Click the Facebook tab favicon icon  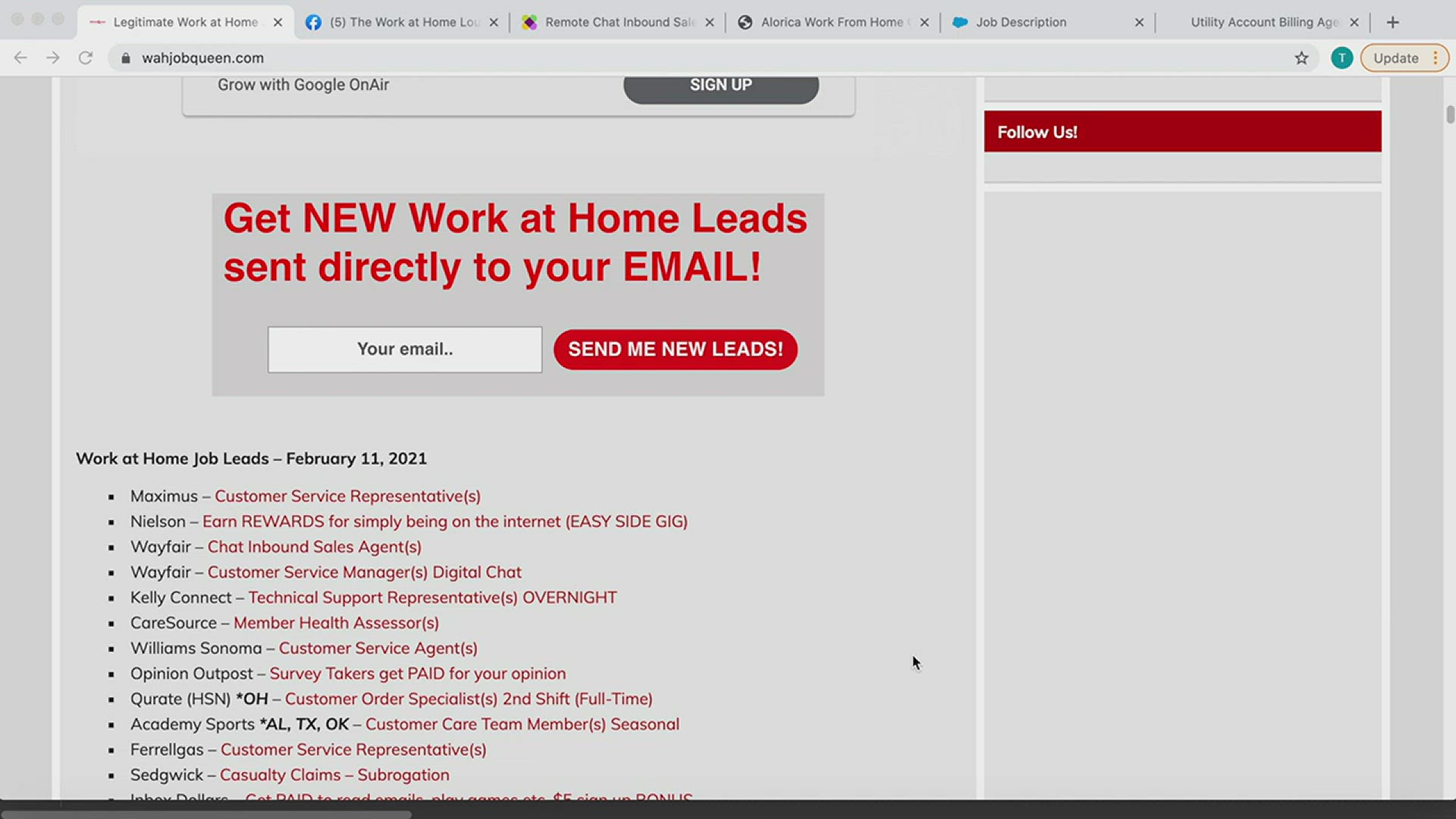[x=314, y=22]
